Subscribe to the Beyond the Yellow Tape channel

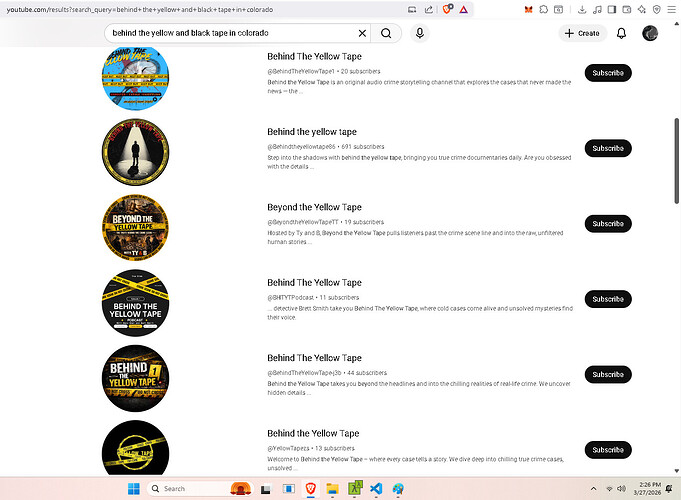[x=607, y=223]
